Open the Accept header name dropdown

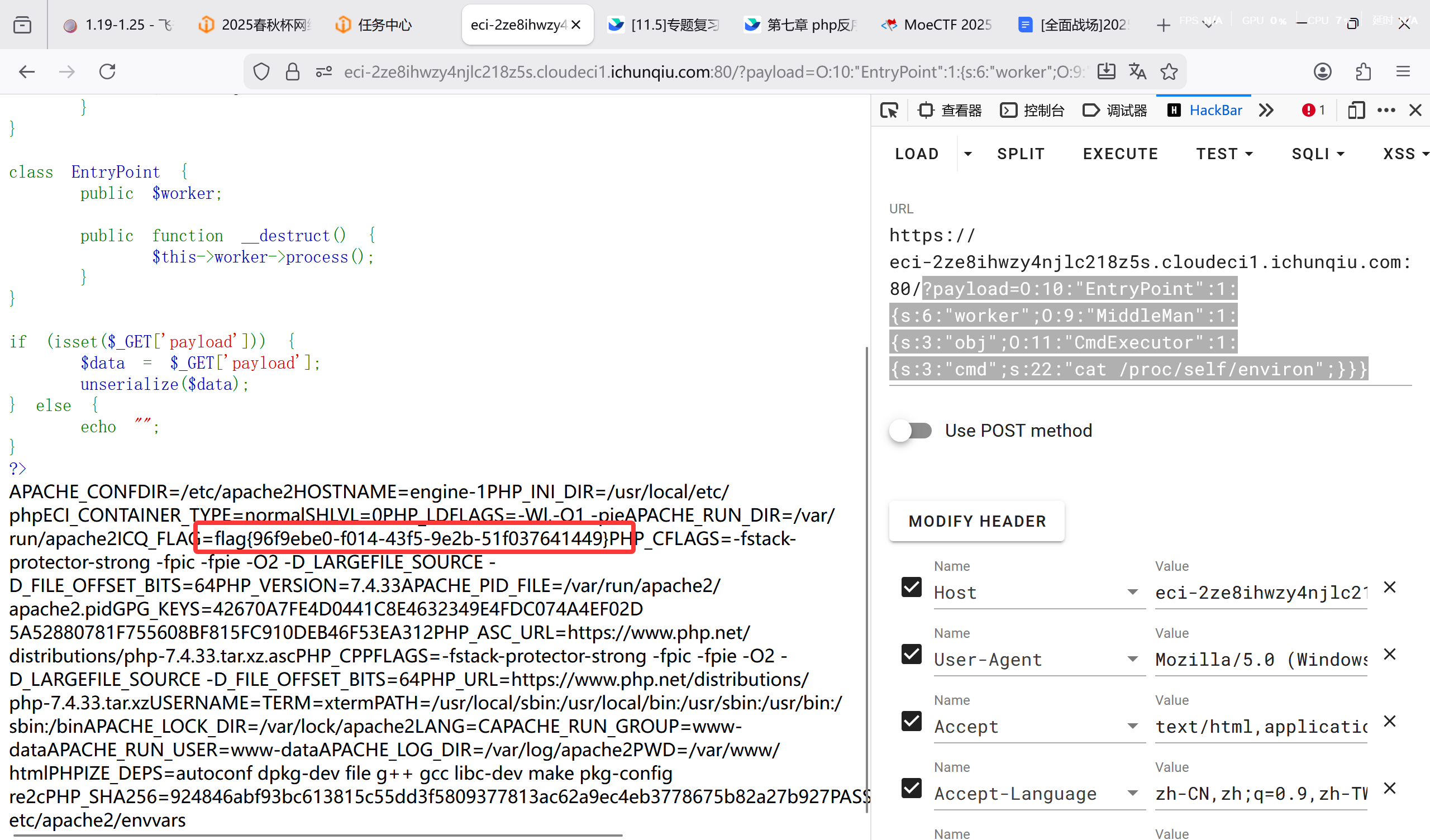click(x=1132, y=727)
